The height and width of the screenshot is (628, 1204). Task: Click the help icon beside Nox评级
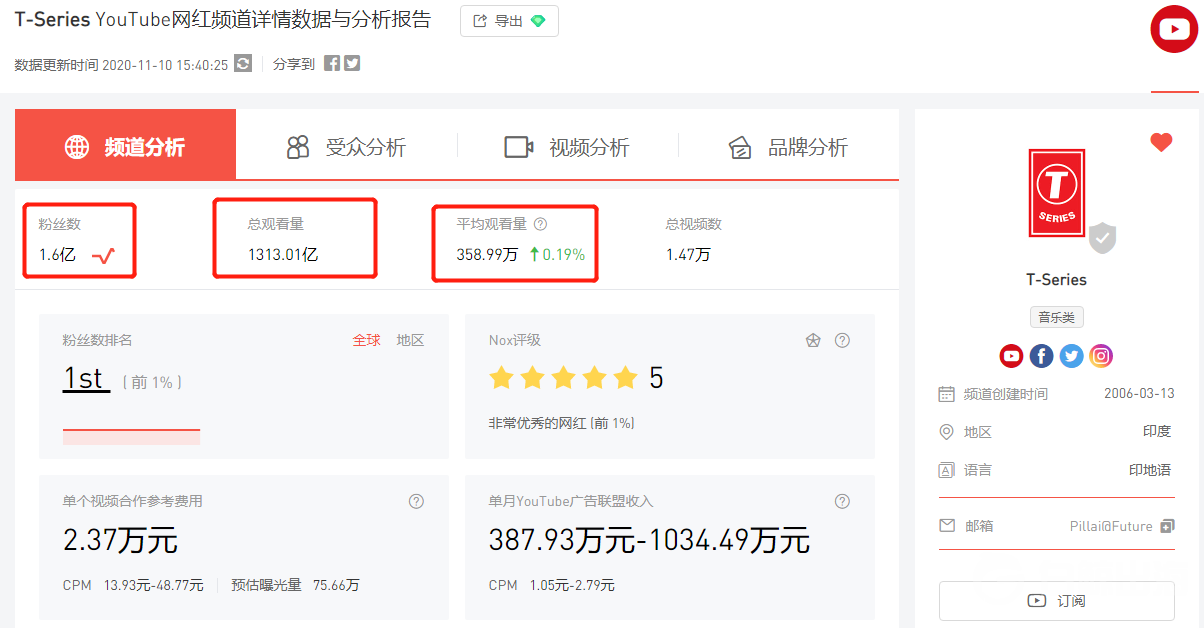point(842,341)
